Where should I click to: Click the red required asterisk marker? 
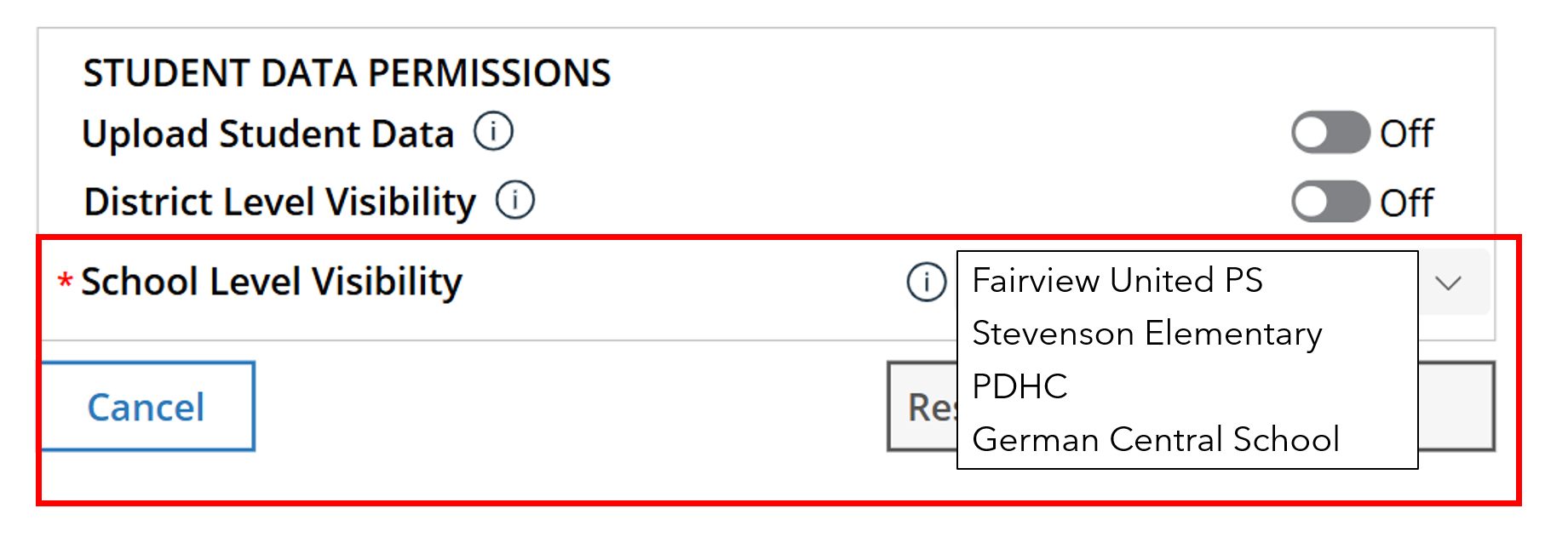tap(65, 279)
